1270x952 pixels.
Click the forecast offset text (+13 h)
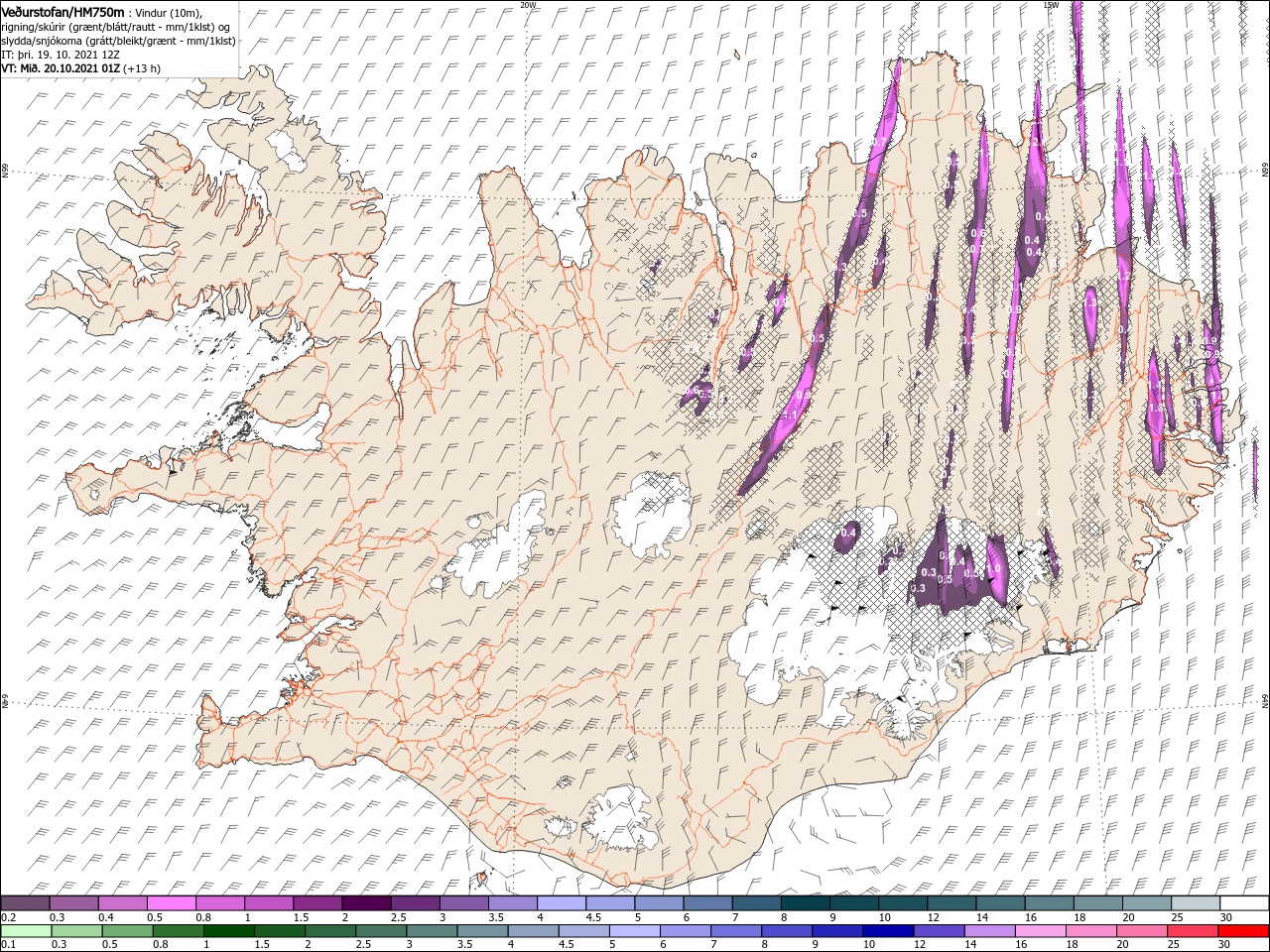click(143, 68)
